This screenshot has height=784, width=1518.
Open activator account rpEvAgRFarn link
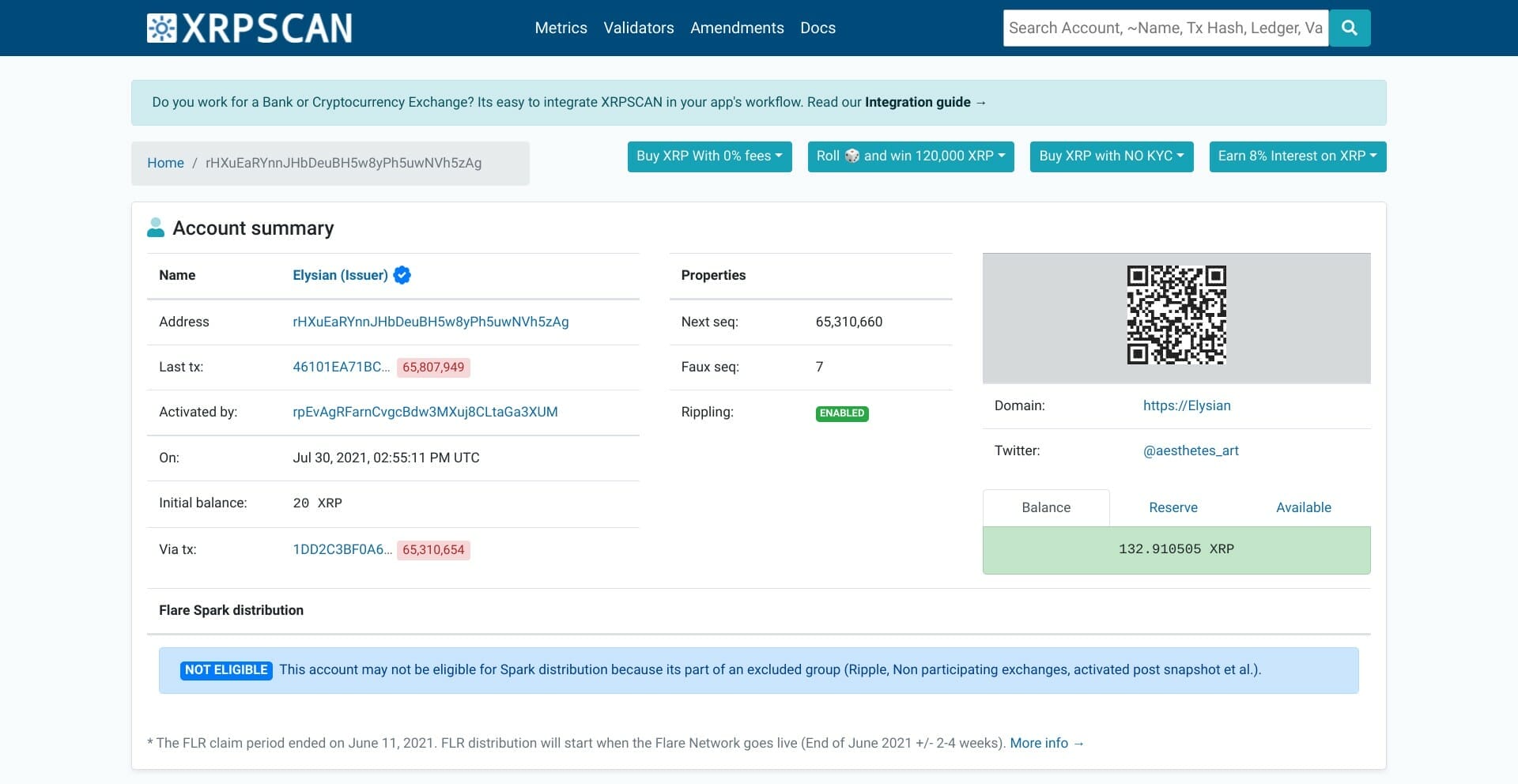(425, 412)
